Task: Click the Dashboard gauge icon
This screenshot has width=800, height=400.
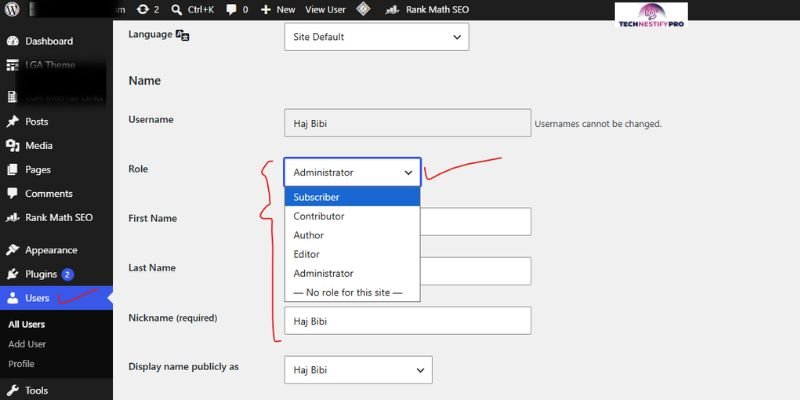Action: pyautogui.click(x=12, y=41)
